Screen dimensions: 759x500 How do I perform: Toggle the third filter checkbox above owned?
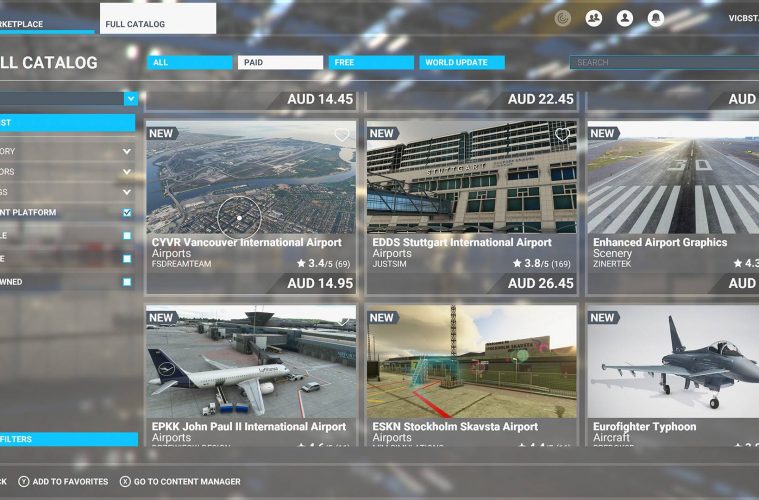[x=127, y=259]
